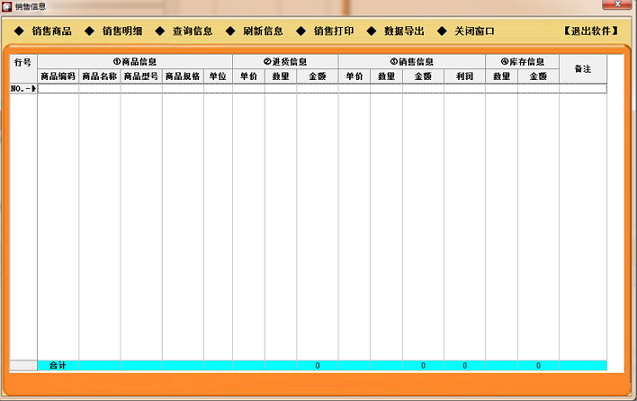Image resolution: width=637 pixels, height=401 pixels.
Task: Open the 销售明细 menu item
Action: tap(122, 31)
